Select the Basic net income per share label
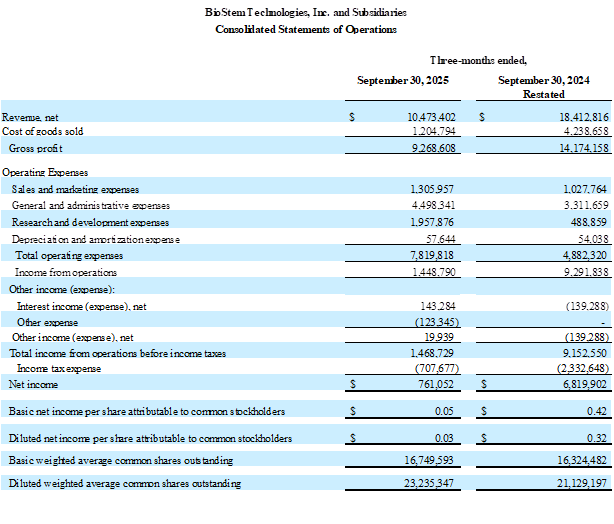The width and height of the screenshot is (614, 524). click(x=147, y=411)
